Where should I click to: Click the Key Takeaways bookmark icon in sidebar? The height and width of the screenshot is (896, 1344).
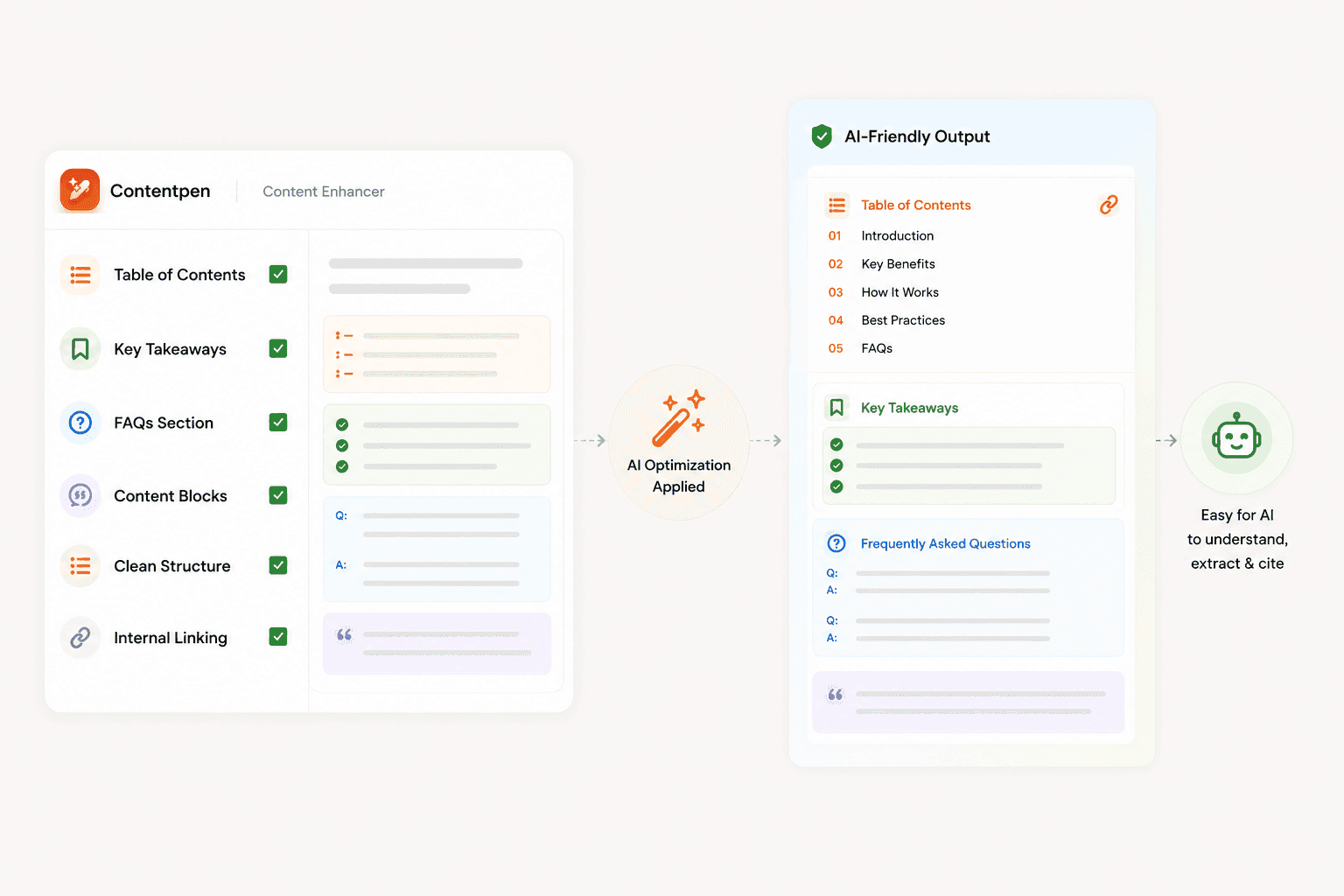click(80, 349)
